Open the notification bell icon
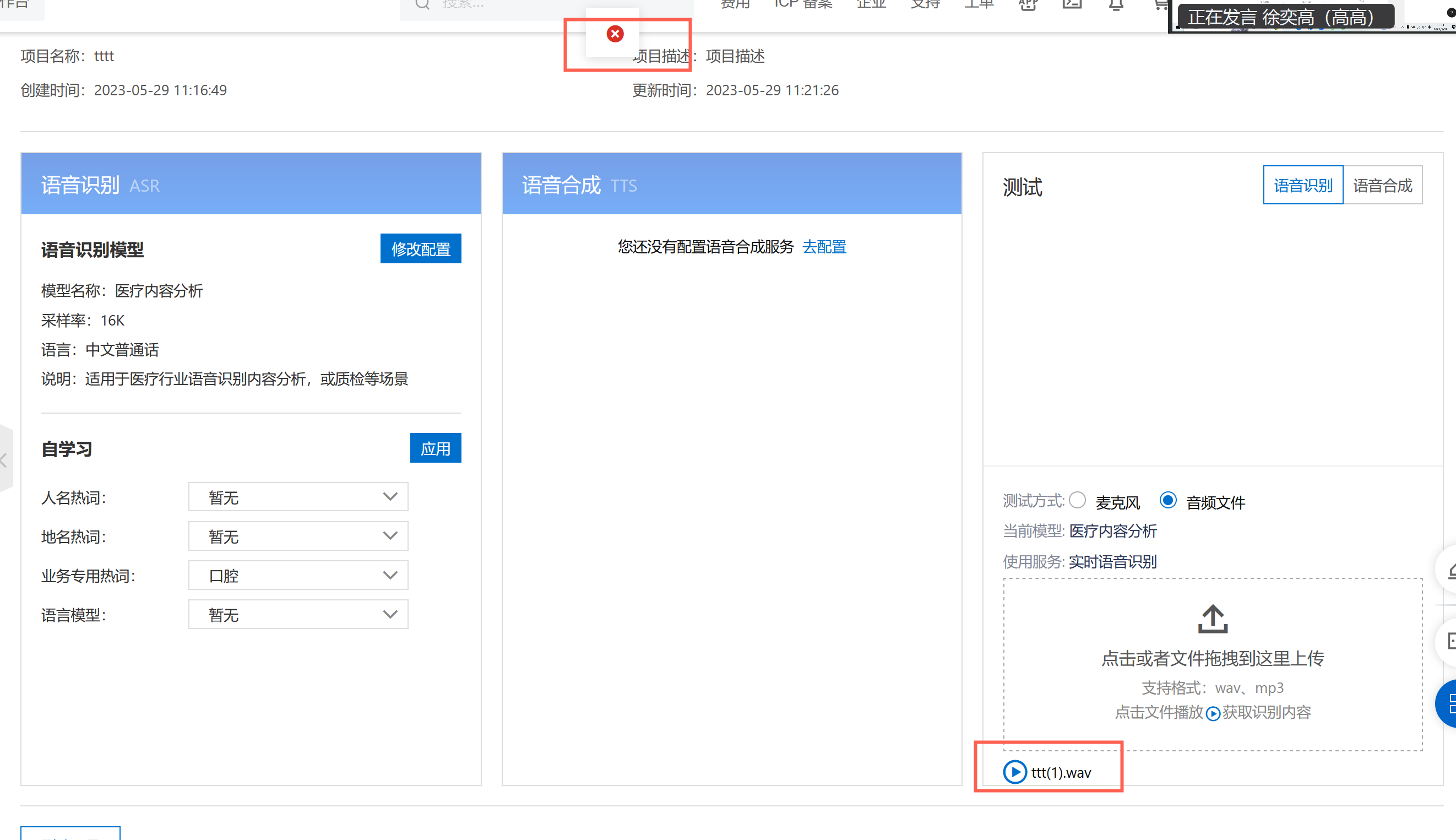Viewport: 1456px width, 840px height. pyautogui.click(x=1115, y=4)
